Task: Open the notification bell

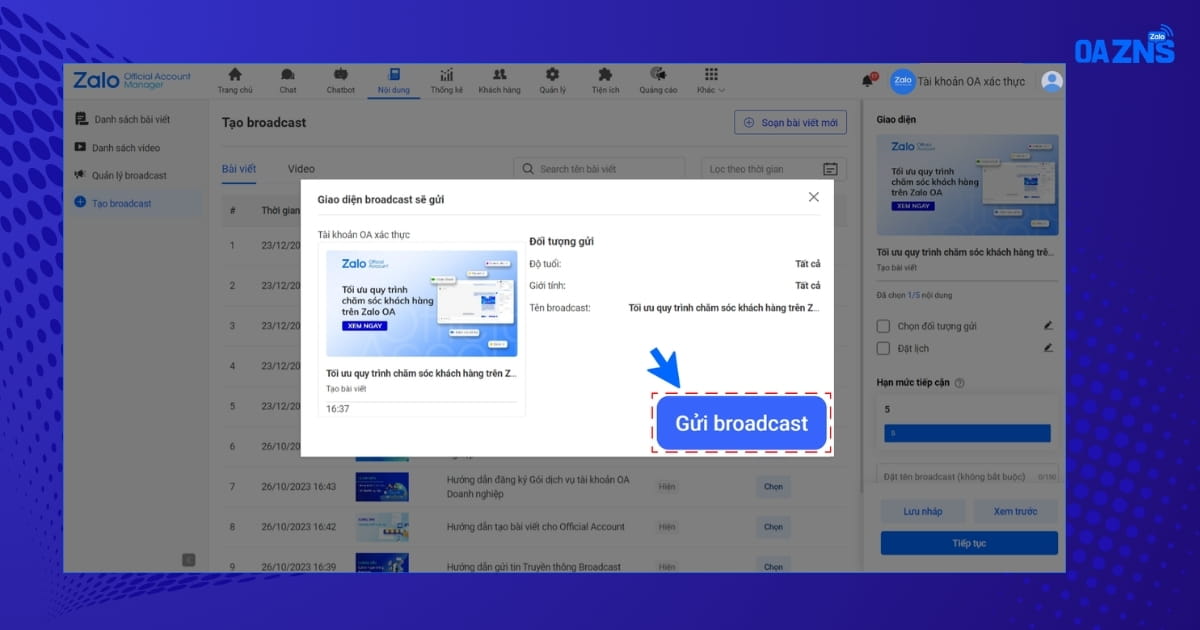Action: (867, 81)
